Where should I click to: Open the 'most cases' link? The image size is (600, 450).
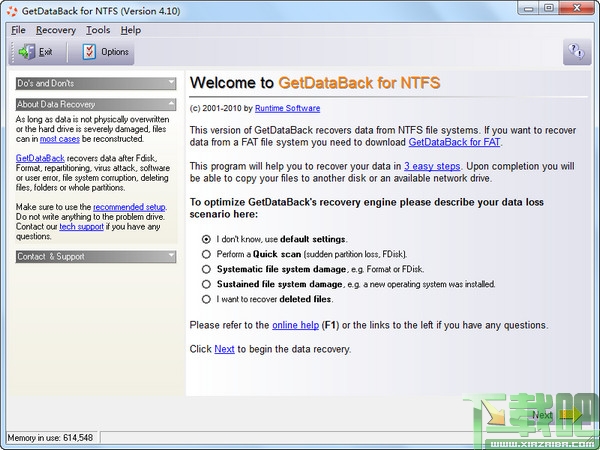click(x=60, y=139)
